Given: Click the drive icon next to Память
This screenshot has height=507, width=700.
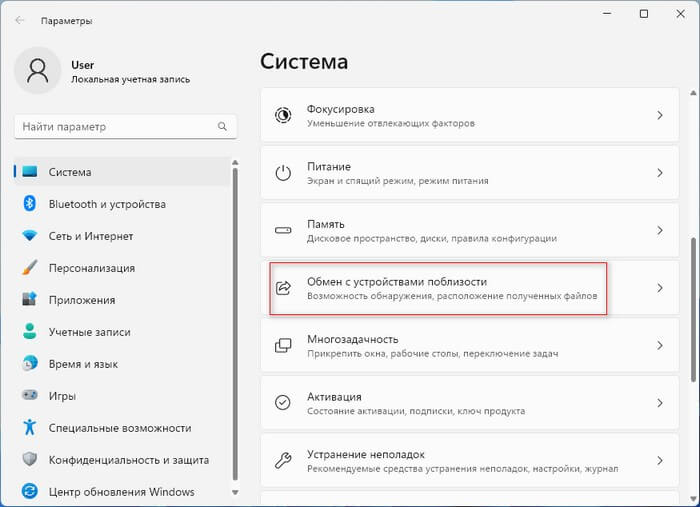Looking at the screenshot, I should point(283,230).
